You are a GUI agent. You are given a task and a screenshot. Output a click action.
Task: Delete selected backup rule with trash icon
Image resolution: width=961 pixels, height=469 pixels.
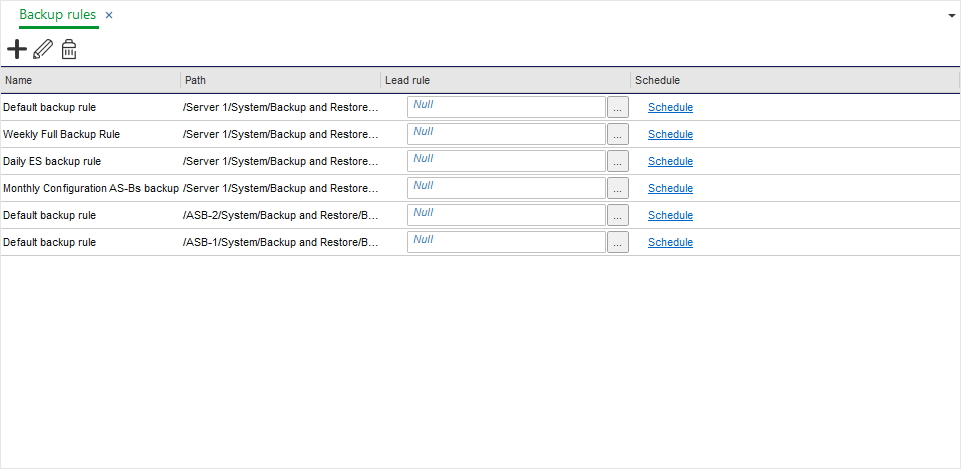tap(69, 49)
